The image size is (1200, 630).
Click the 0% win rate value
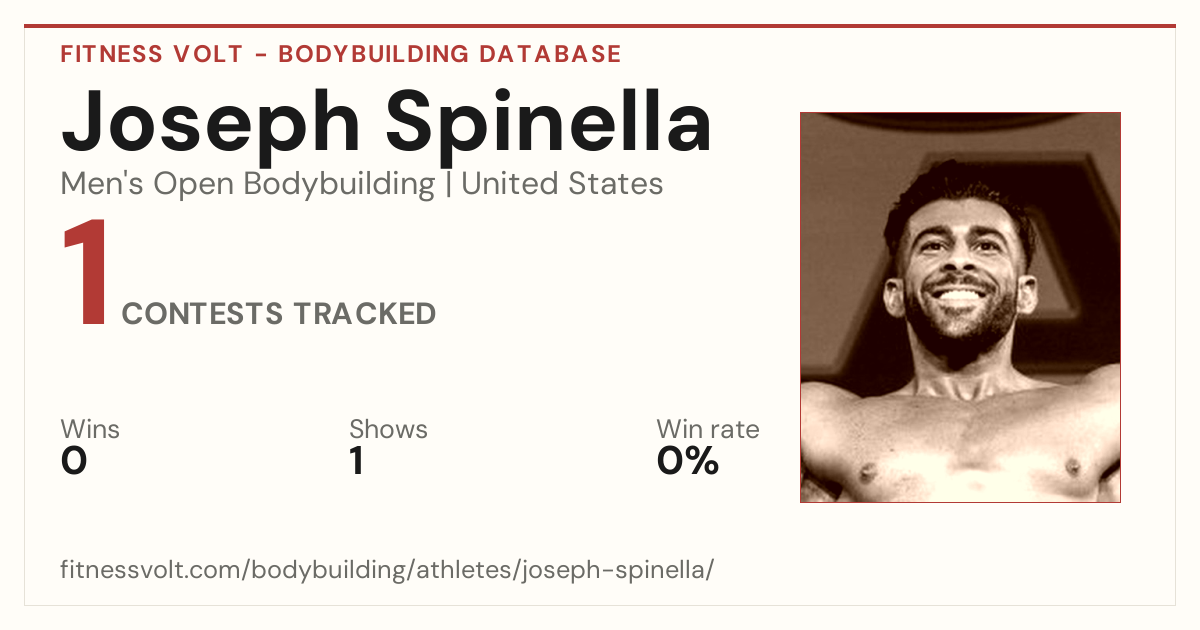pyautogui.click(x=688, y=461)
